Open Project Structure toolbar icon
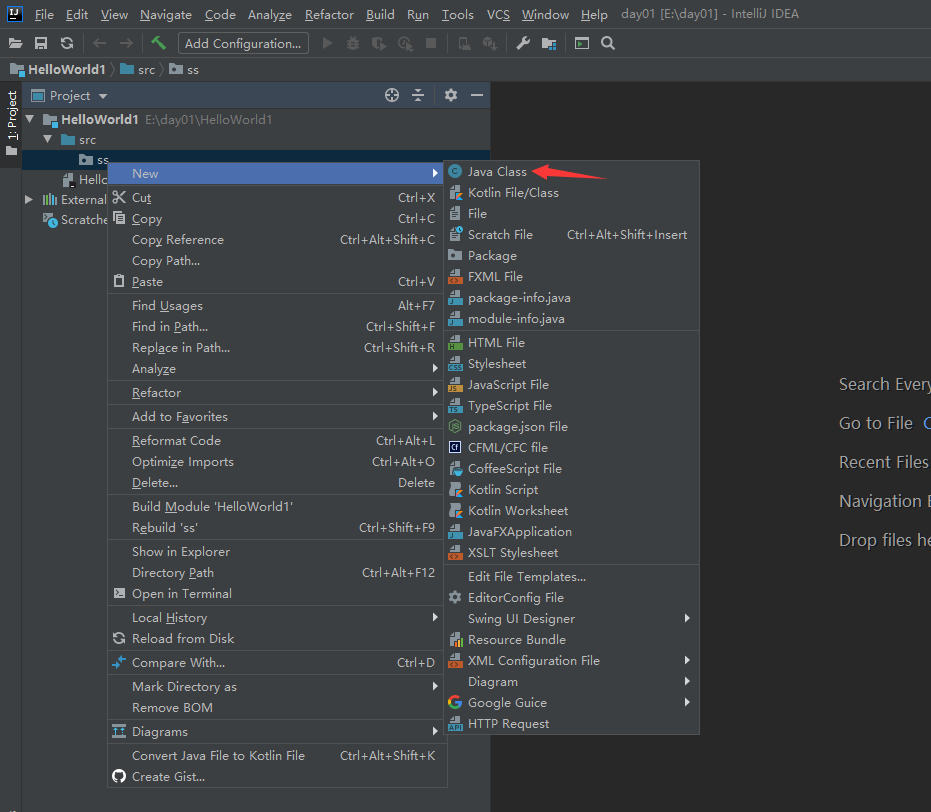The image size is (931, 812). pos(549,43)
